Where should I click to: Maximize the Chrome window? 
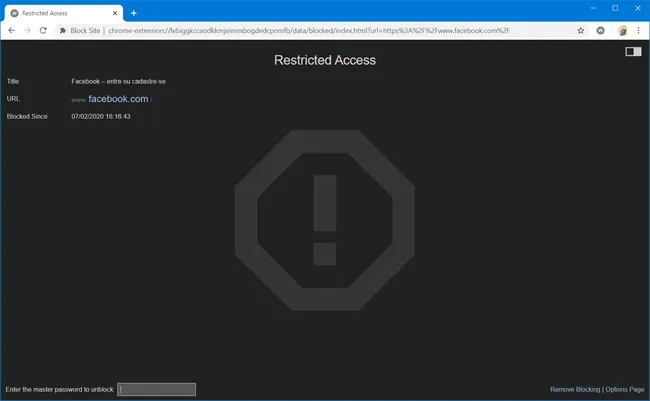615,8
